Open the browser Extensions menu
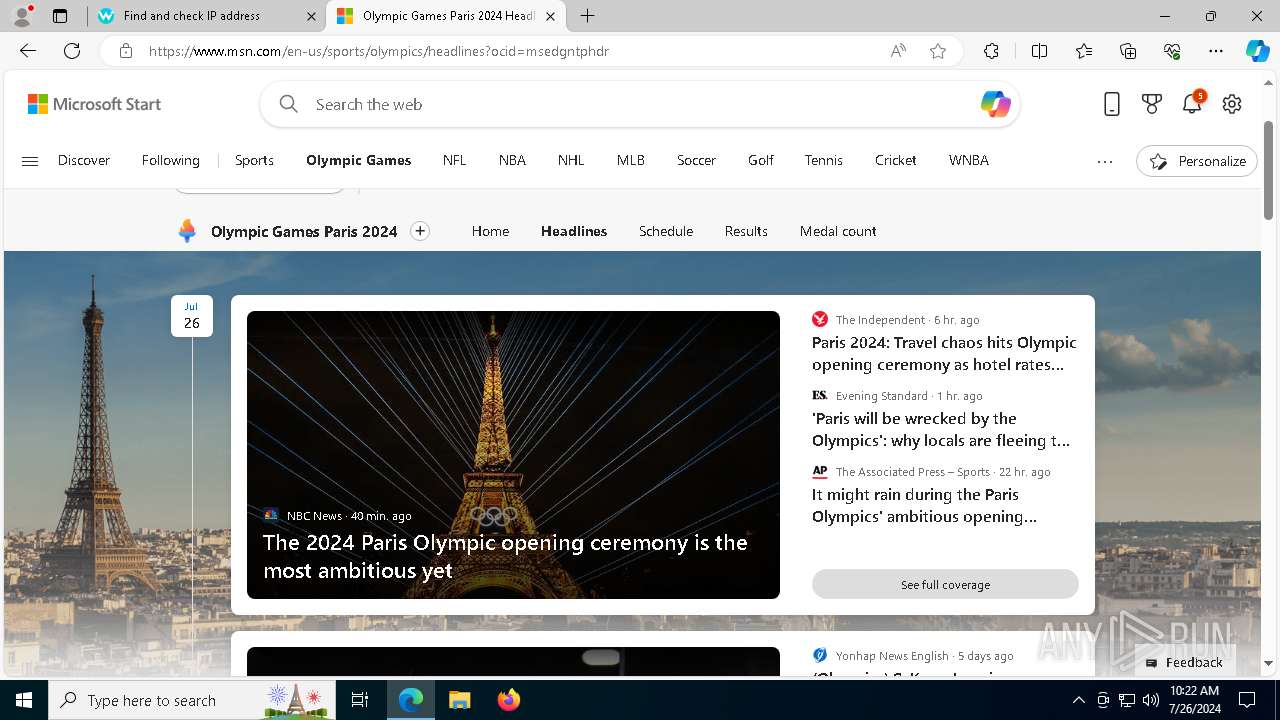The image size is (1280, 720). 991,51
